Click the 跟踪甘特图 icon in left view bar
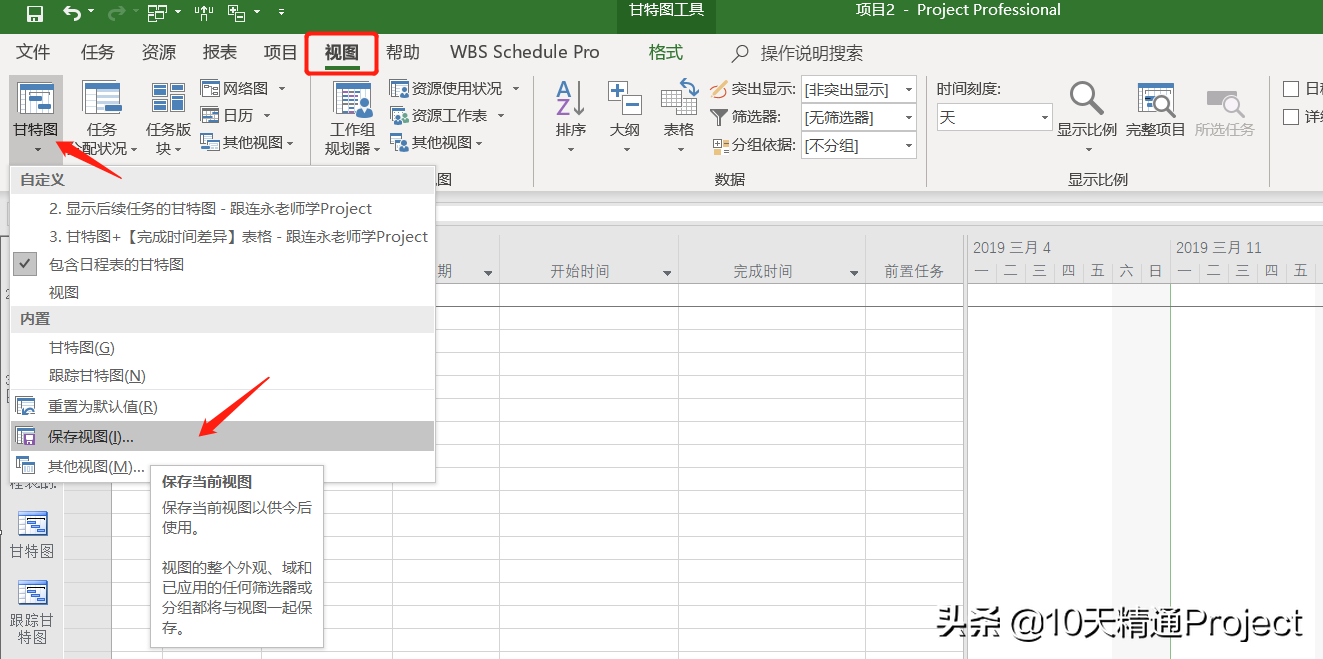Image resolution: width=1323 pixels, height=659 pixels. tap(33, 594)
